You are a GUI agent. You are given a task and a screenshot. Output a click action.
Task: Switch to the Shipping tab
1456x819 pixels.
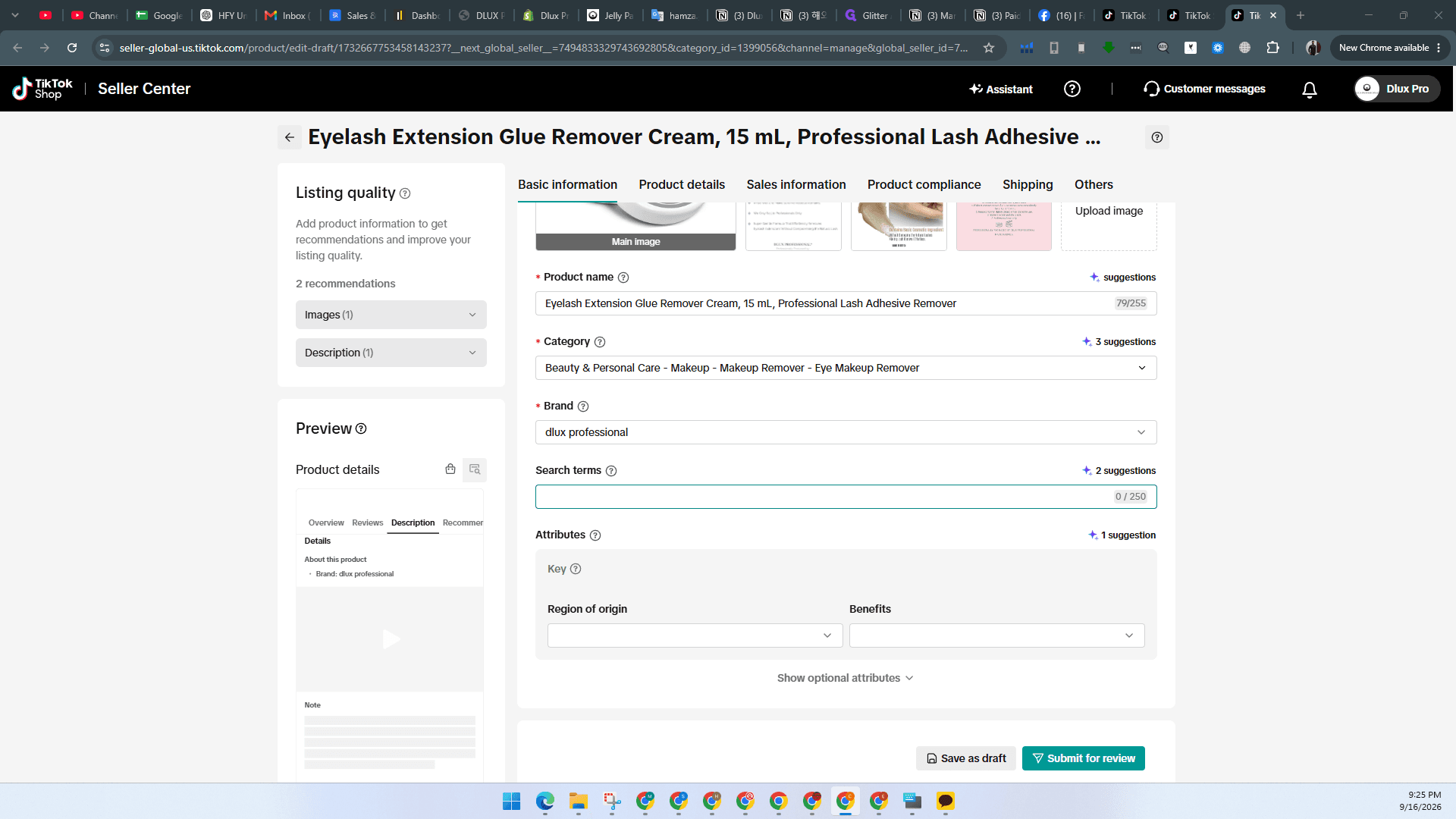coord(1028,184)
